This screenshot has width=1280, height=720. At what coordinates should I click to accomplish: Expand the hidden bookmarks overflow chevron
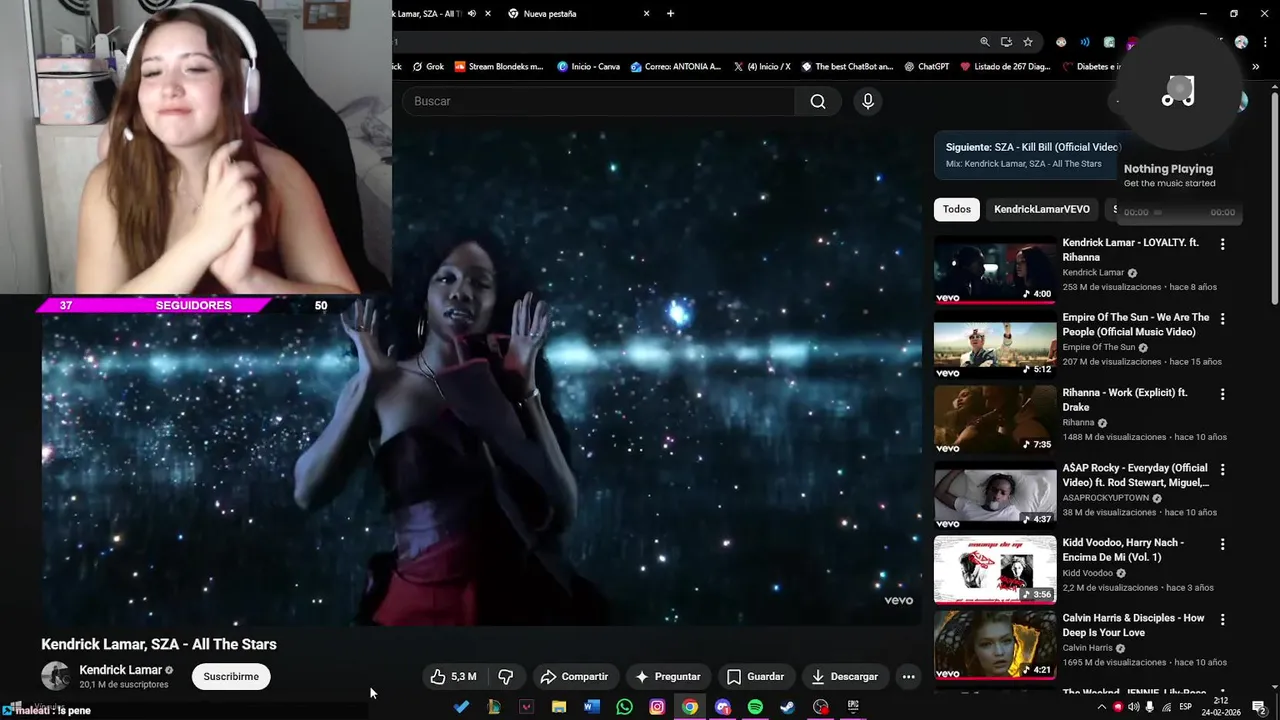(1255, 67)
